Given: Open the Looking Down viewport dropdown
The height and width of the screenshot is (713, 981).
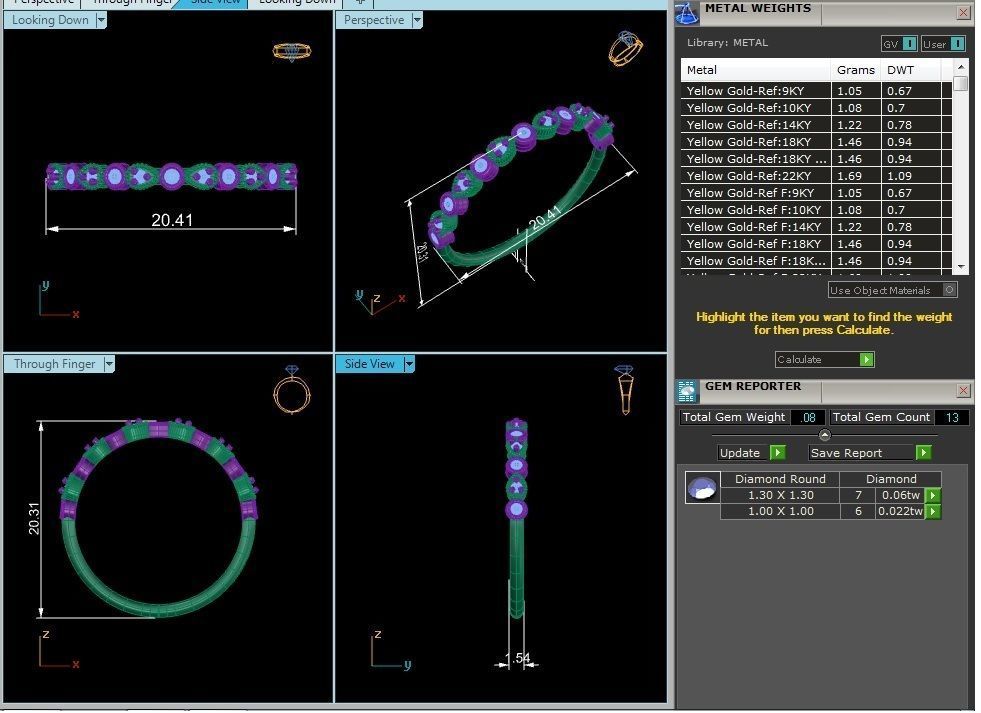Looking at the screenshot, I should click(101, 20).
